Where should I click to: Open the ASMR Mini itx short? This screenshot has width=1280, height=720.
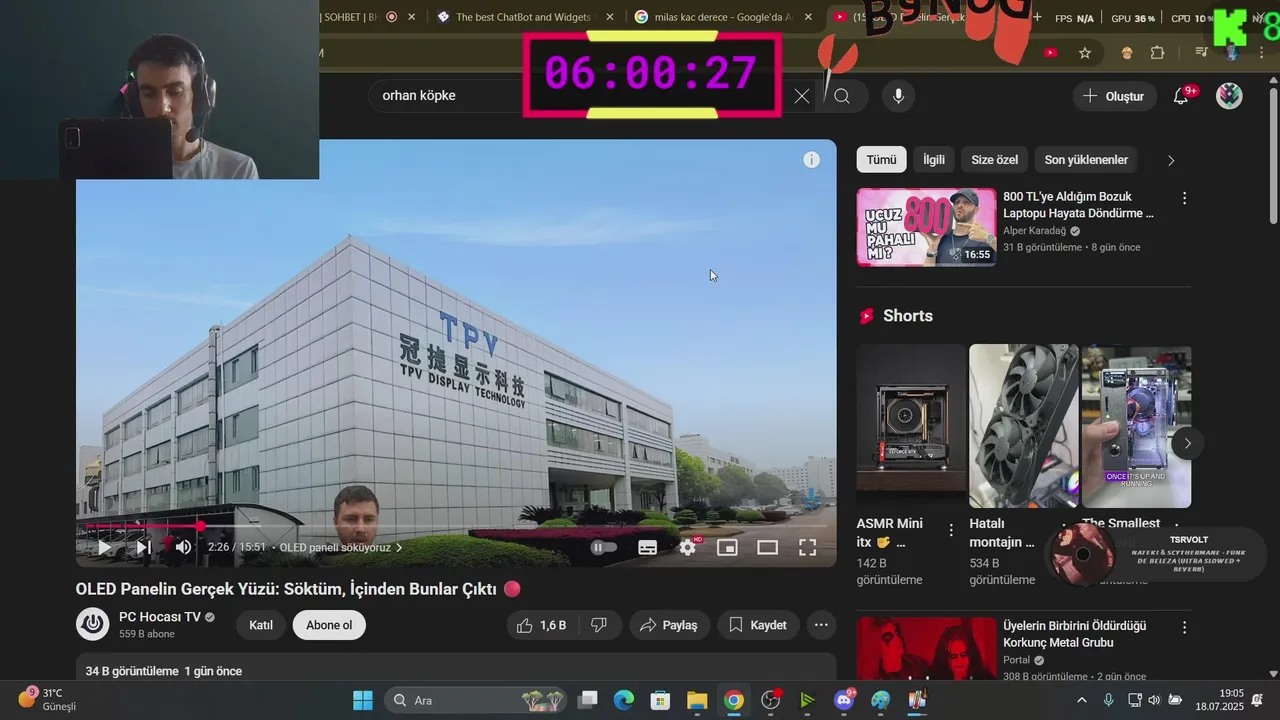click(x=911, y=426)
